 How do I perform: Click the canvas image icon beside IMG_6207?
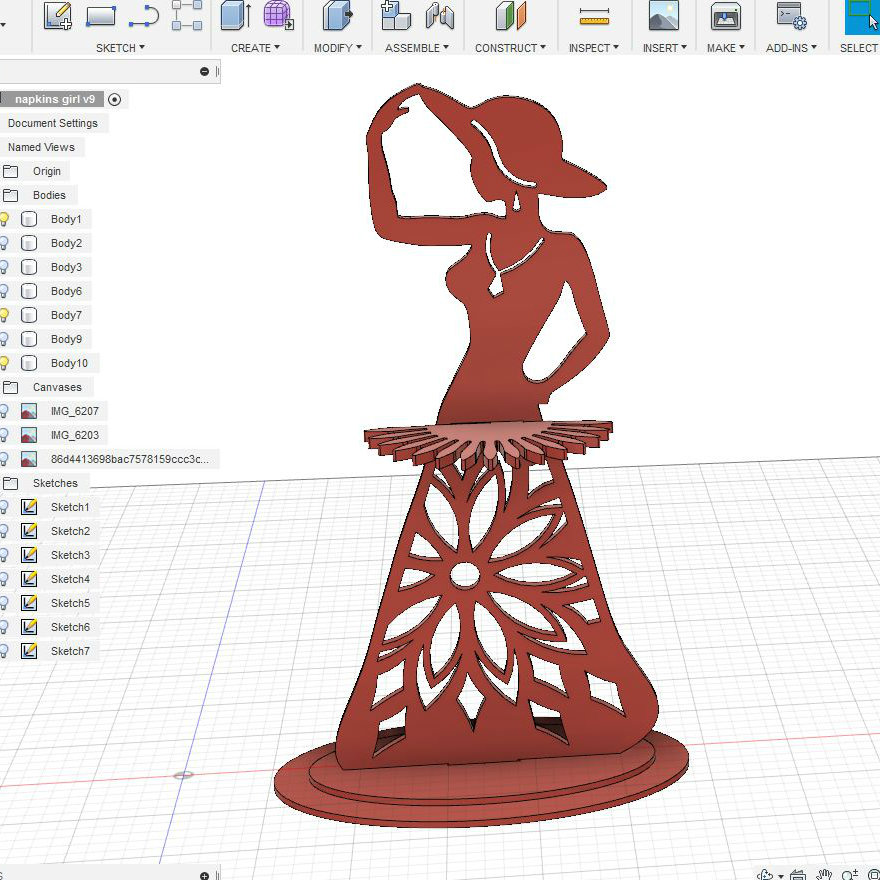(x=29, y=411)
